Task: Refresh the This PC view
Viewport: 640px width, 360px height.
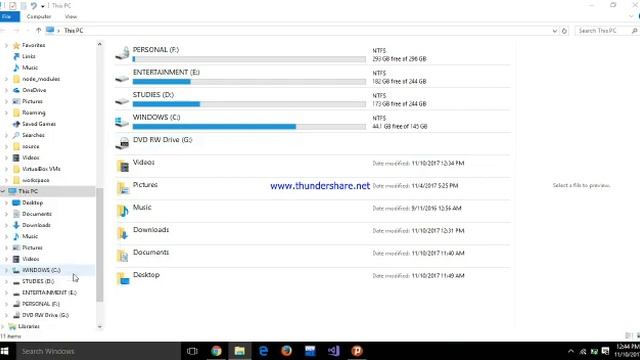Action: 564,31
